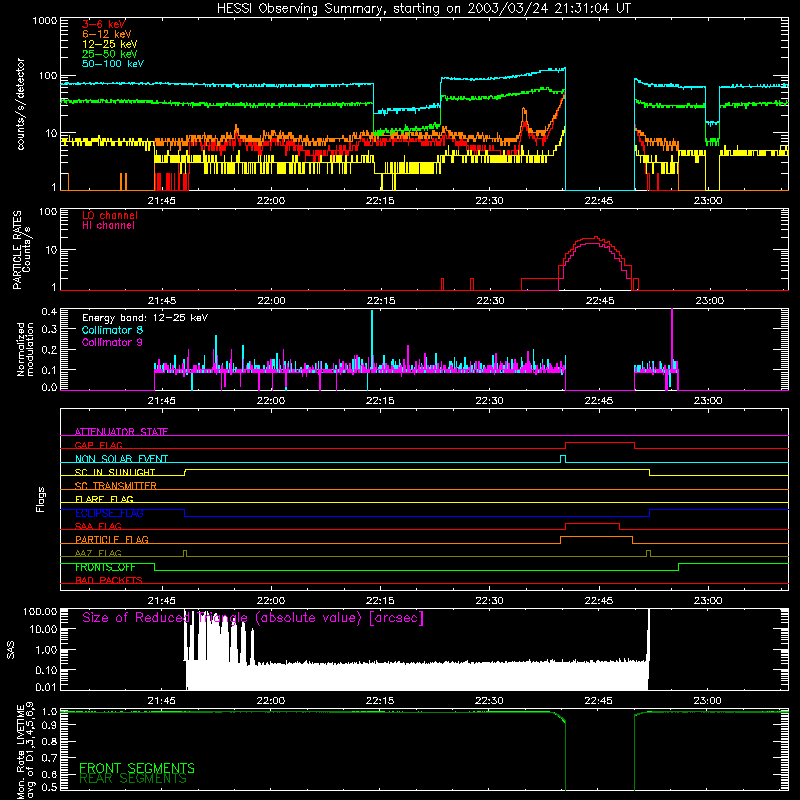Click the AAZ_FLAG pulse near 22:52
Viewport: 800px width, 800px height.
648,554
